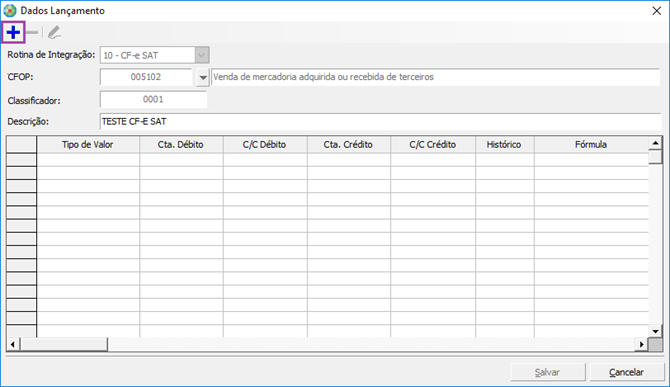Image resolution: width=670 pixels, height=387 pixels.
Task: Click the Descrição field TESTE CF-E SAT
Action: pyautogui.click(x=381, y=122)
